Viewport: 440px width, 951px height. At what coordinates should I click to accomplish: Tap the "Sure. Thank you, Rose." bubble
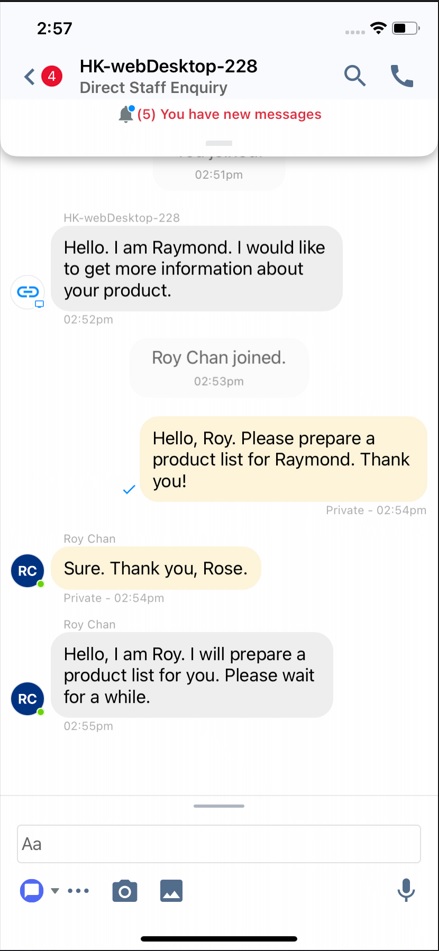pos(156,568)
